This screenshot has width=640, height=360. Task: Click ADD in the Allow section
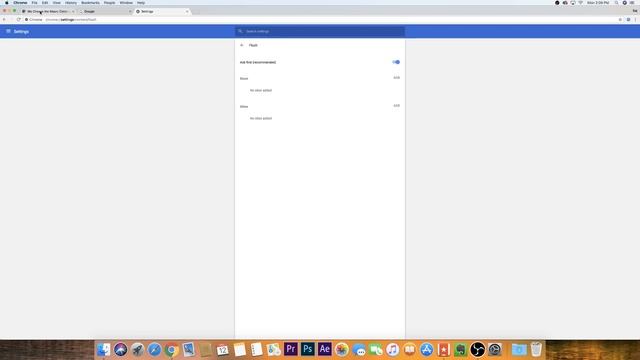[x=396, y=106]
